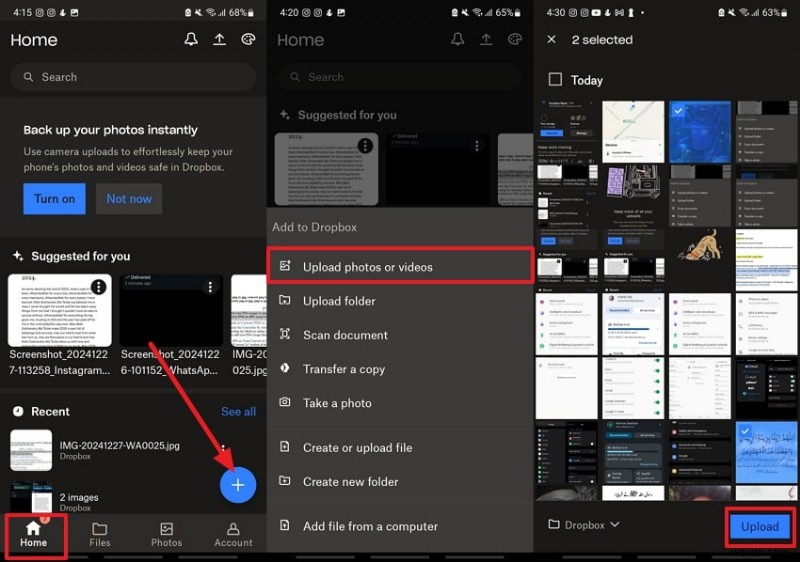Tap the Create new folder icon
800x562 pixels.
(x=285, y=480)
